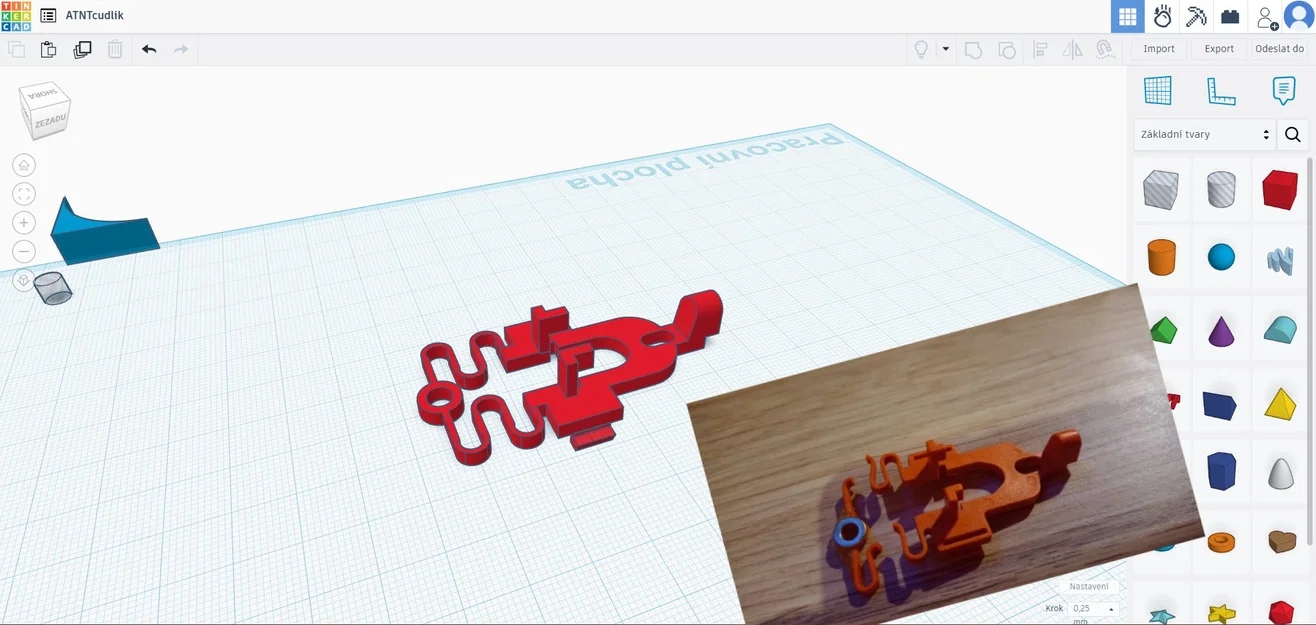Click the Home view button
Screen dimensions: 1316x625
click(x=24, y=165)
